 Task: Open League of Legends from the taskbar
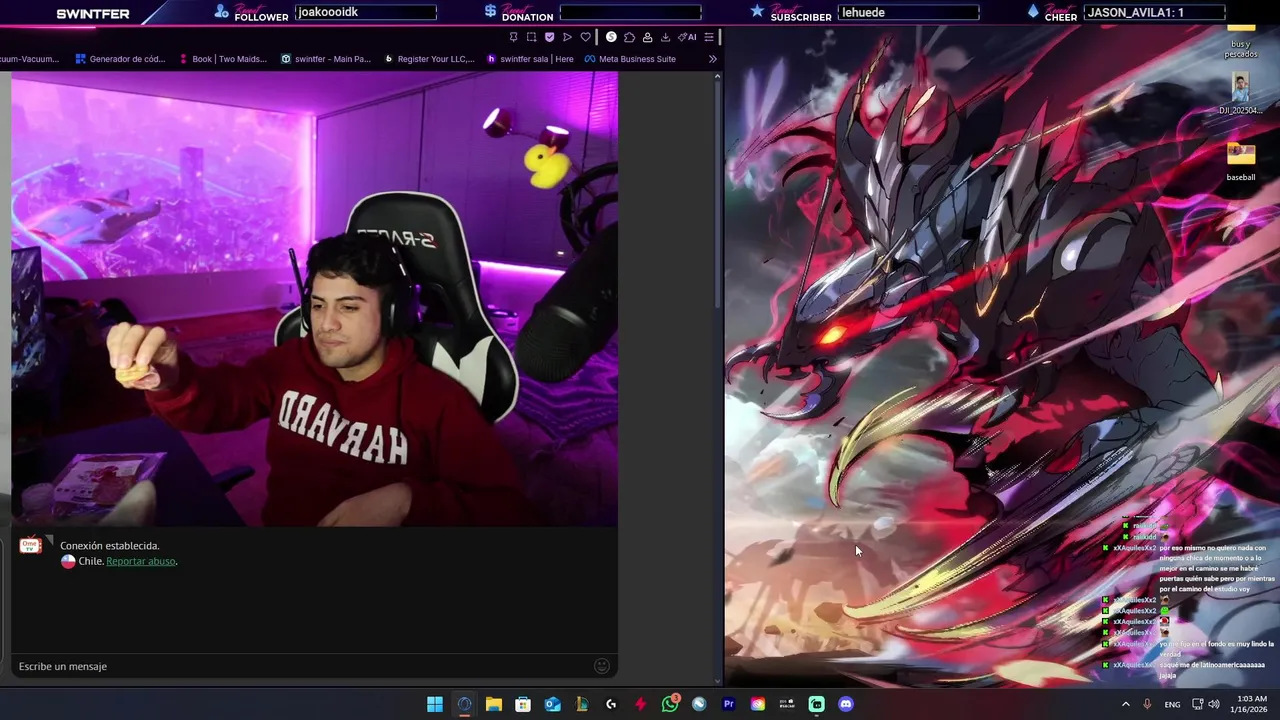[582, 704]
